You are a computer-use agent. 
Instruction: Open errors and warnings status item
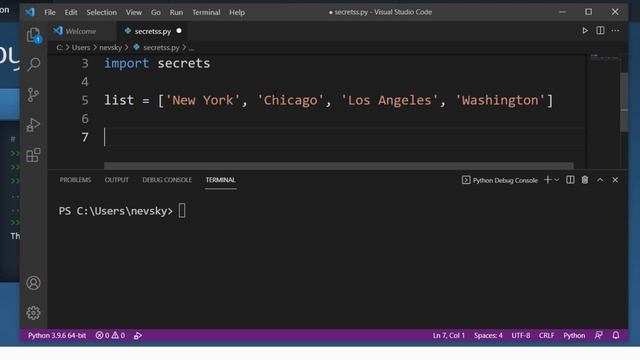click(110, 336)
